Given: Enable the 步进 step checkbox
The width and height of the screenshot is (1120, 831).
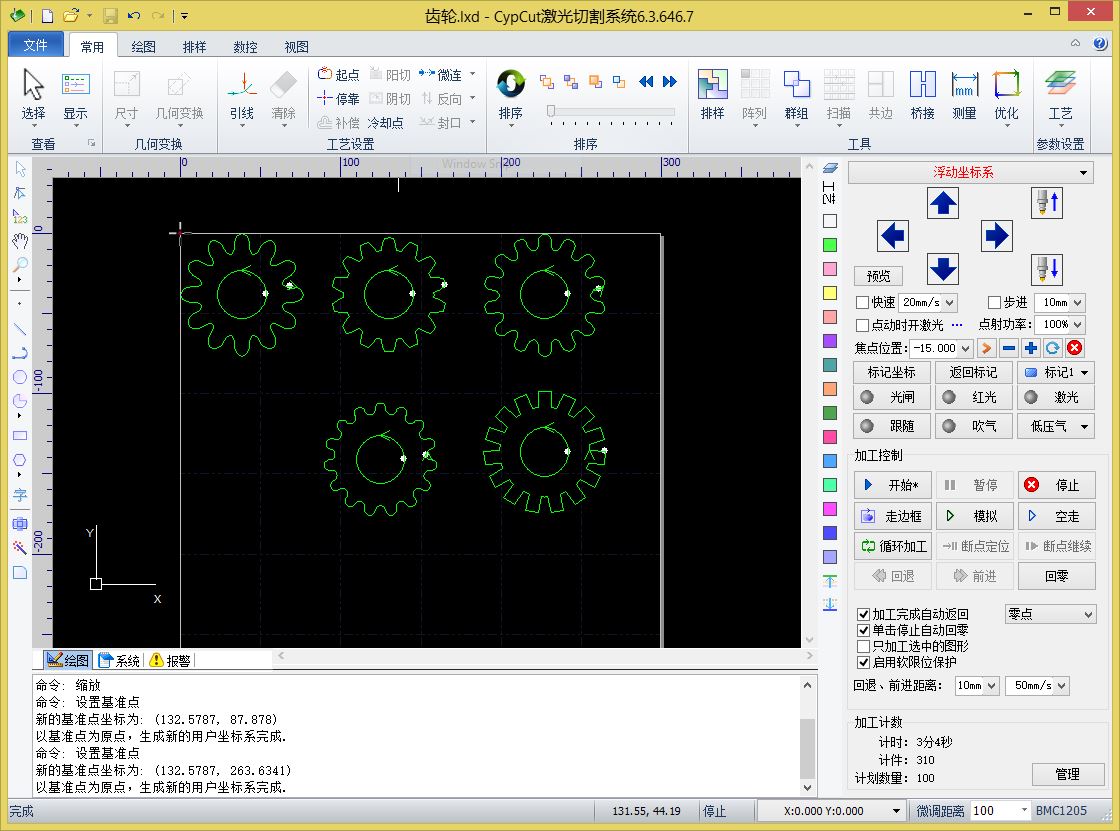Looking at the screenshot, I should click(x=994, y=302).
